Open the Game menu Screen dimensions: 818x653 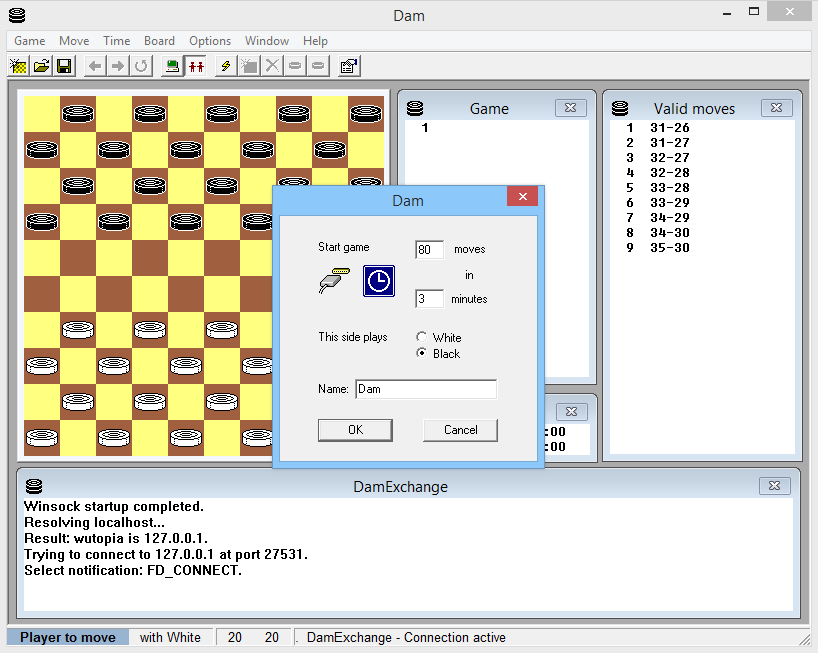tap(30, 41)
